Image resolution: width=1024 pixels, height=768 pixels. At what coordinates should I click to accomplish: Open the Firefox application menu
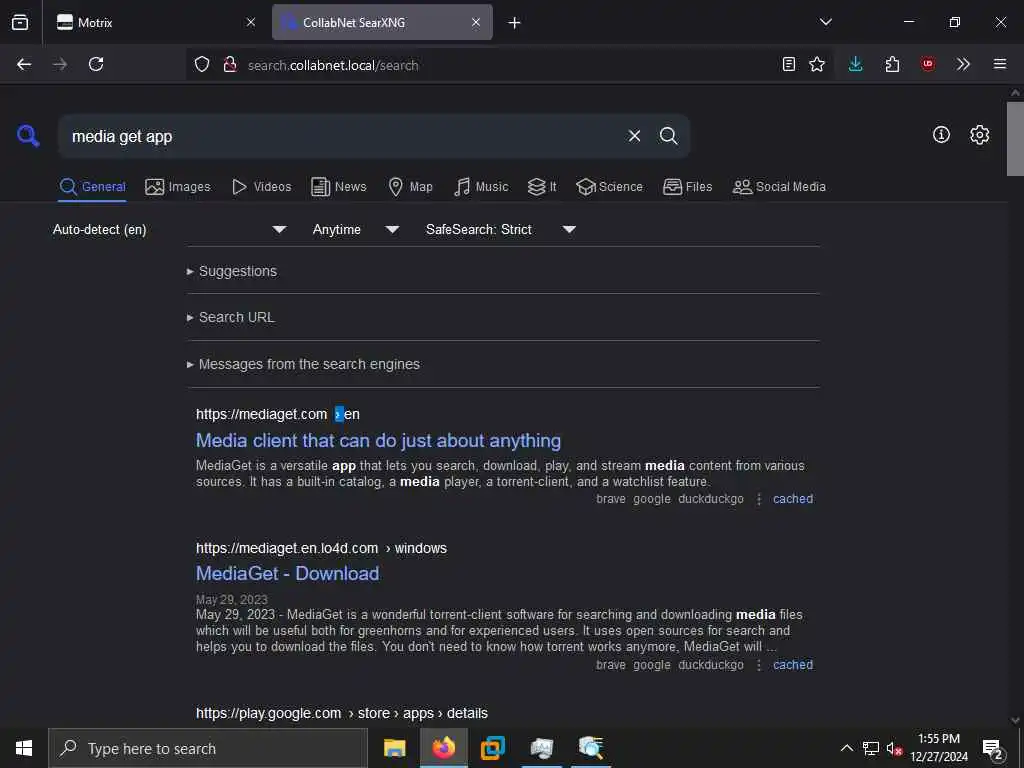pyautogui.click(x=1000, y=64)
